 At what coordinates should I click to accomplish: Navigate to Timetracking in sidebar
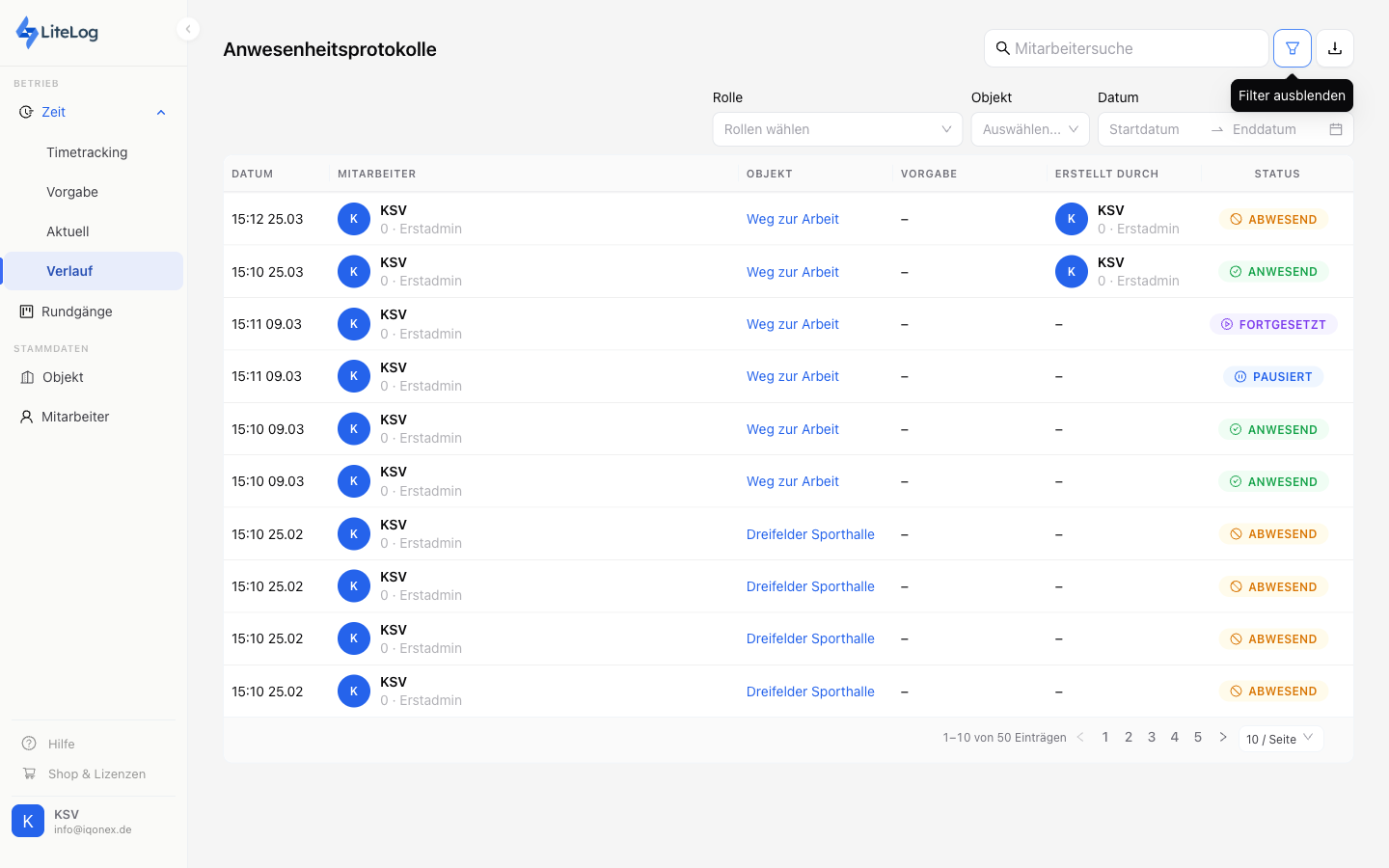87,152
